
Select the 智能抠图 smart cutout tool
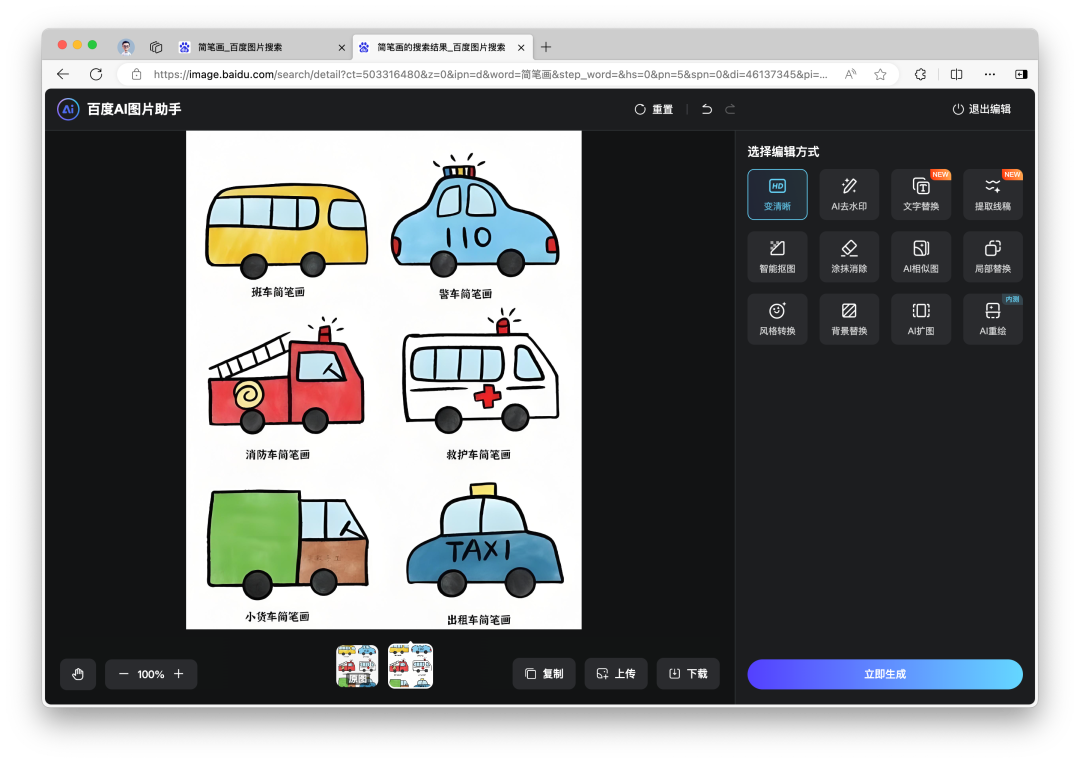(777, 257)
